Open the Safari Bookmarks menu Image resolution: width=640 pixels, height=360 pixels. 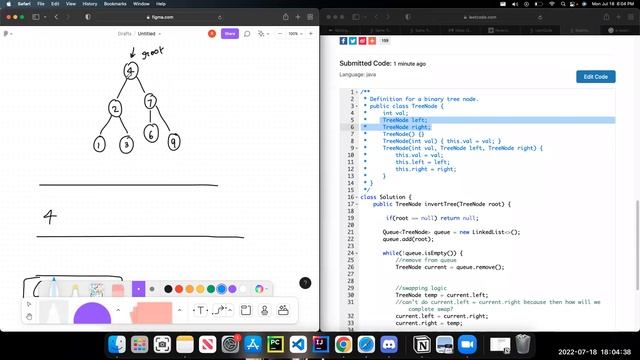point(115,4)
